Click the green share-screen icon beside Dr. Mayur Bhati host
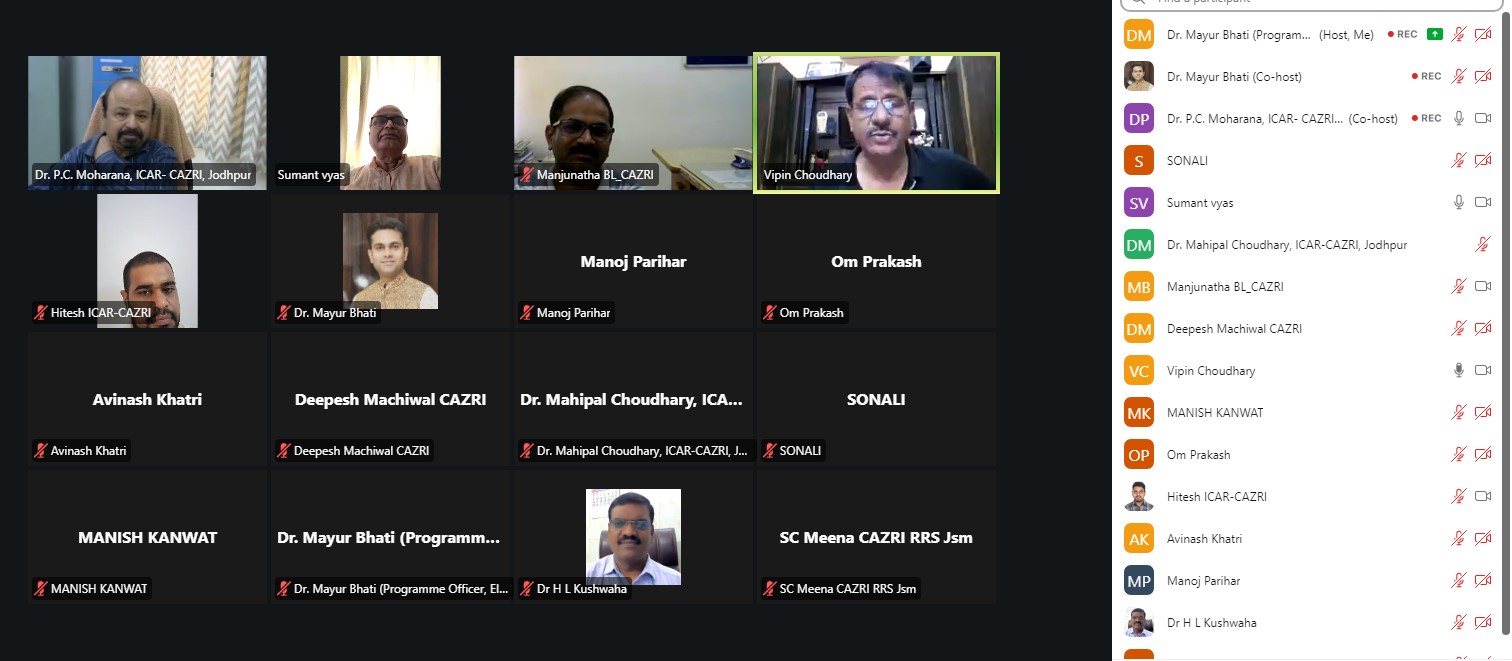This screenshot has width=1512, height=661. [x=1435, y=34]
